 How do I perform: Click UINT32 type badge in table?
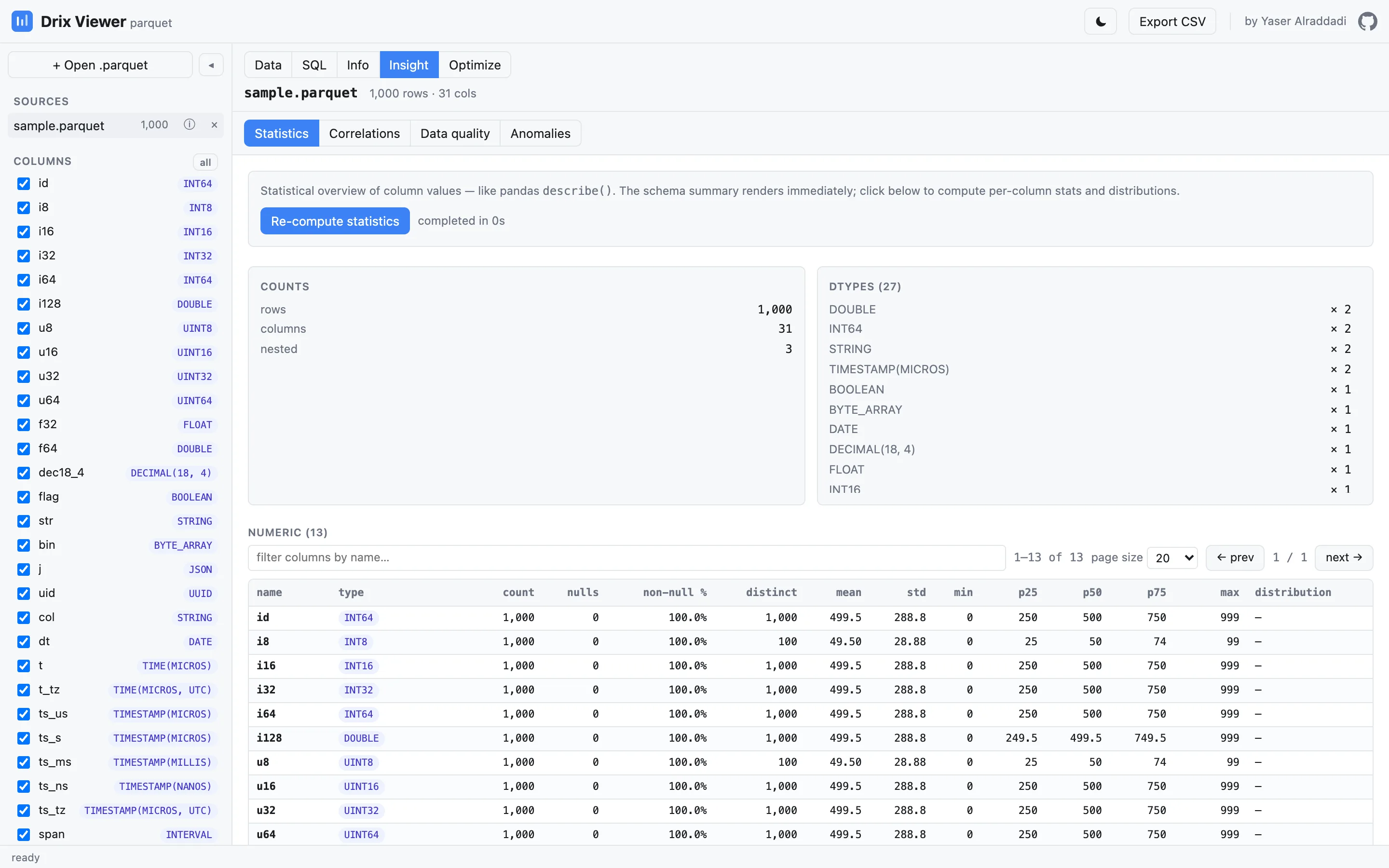pos(361,811)
